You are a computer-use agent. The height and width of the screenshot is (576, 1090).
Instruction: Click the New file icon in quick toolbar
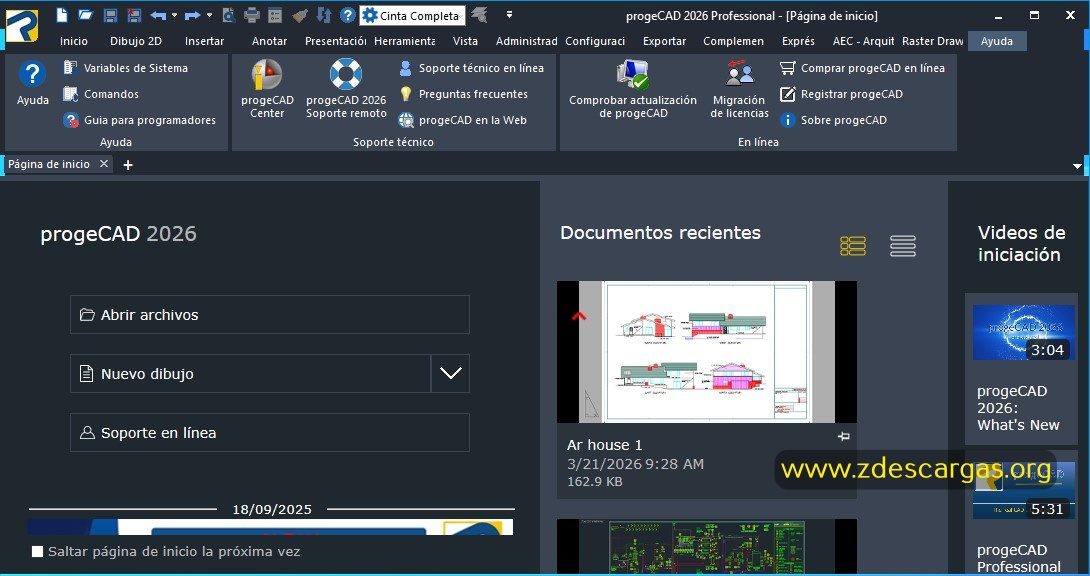62,15
